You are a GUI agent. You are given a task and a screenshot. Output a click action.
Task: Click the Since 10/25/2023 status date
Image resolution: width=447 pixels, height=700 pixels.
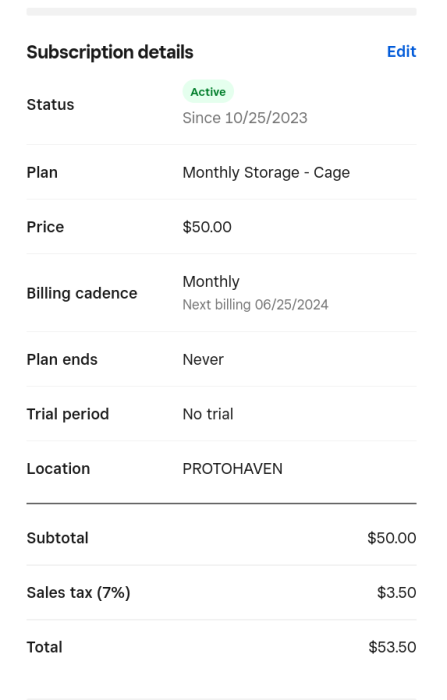245,118
